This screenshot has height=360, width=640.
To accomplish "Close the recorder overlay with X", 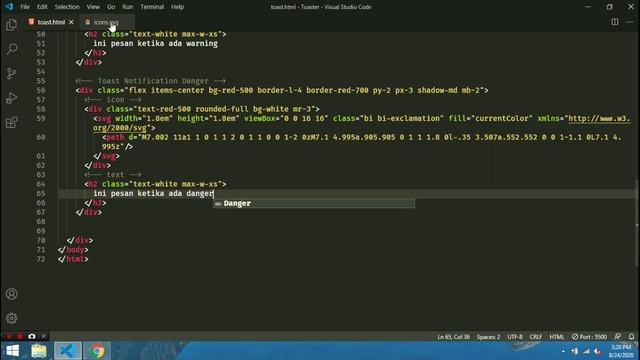I will (x=44, y=336).
